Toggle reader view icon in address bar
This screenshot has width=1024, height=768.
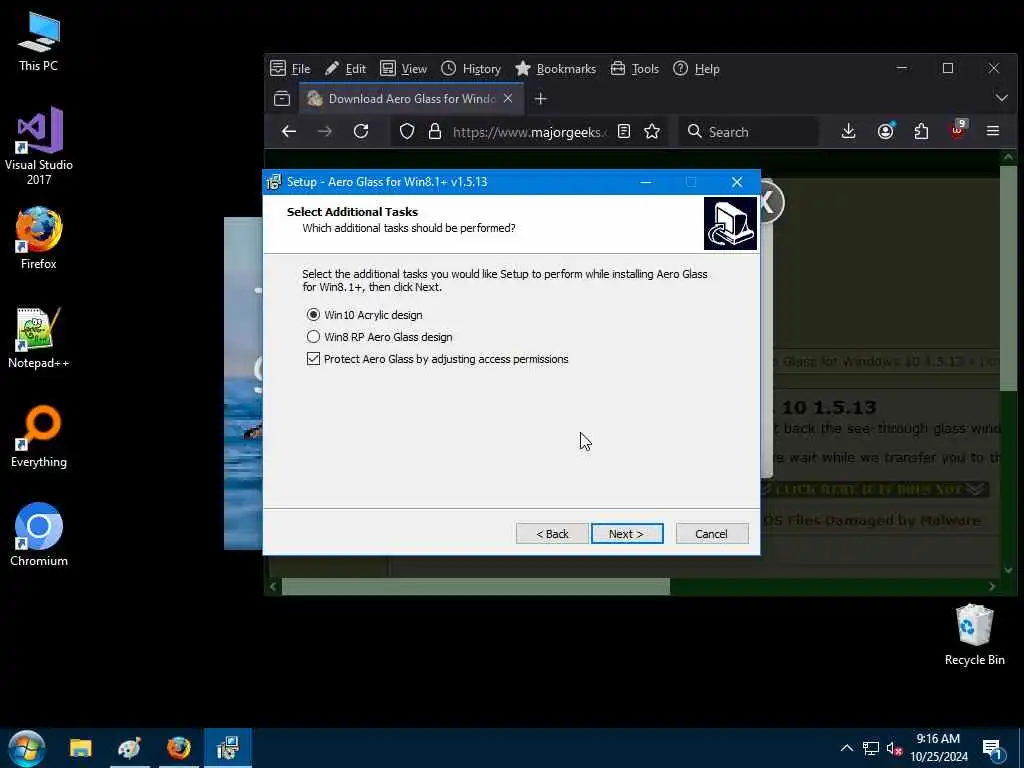coord(624,132)
